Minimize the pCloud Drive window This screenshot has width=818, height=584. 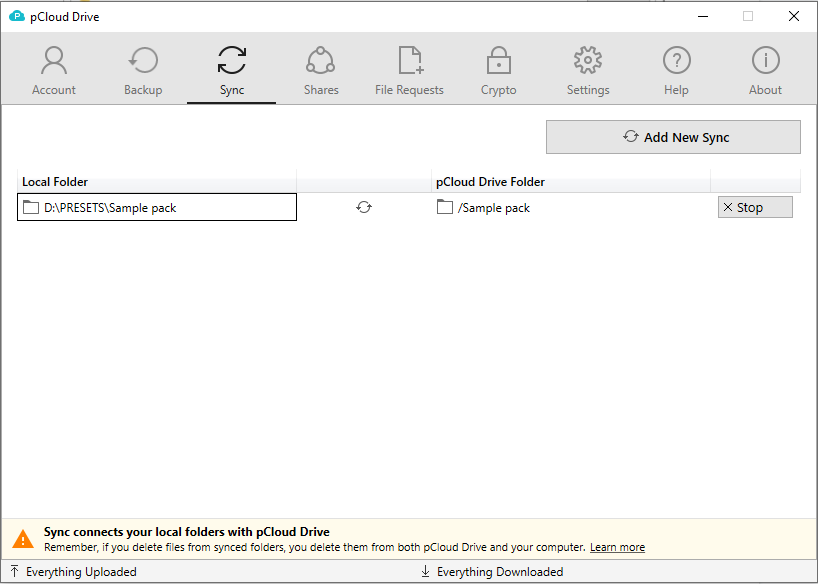point(703,16)
